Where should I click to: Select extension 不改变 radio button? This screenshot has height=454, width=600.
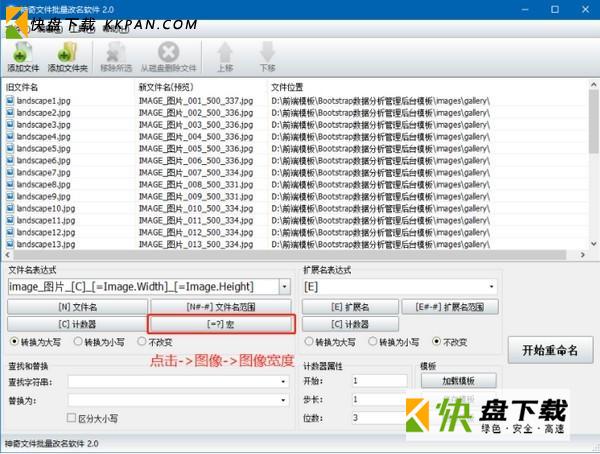tap(436, 341)
